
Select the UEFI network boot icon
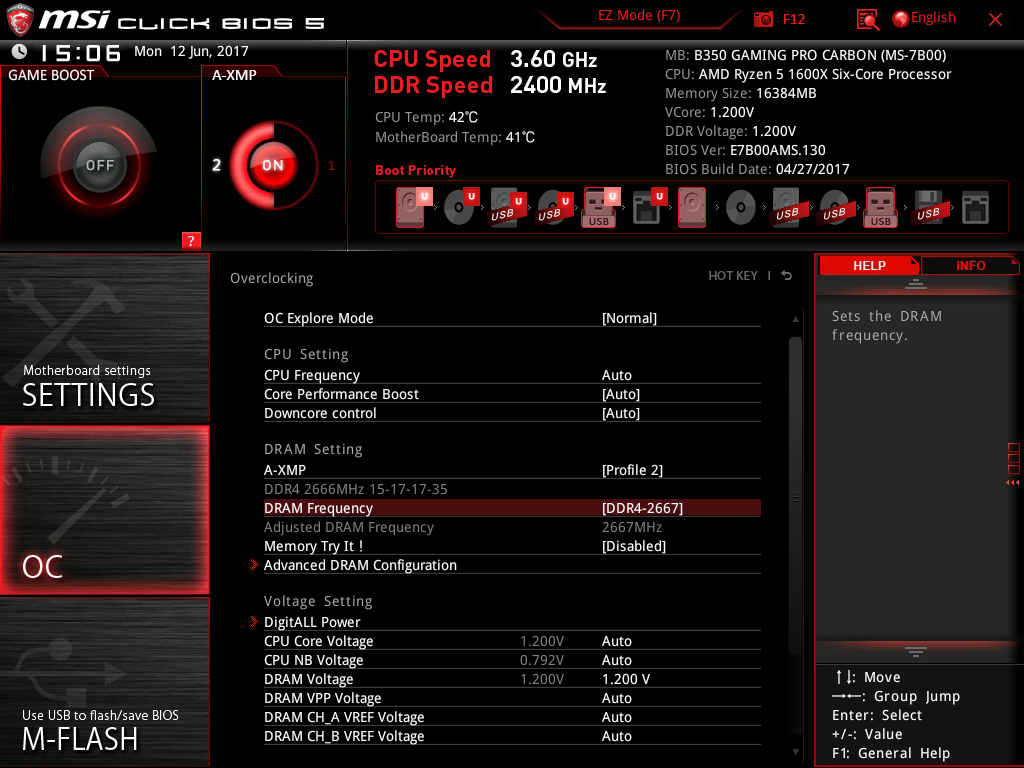(649, 207)
